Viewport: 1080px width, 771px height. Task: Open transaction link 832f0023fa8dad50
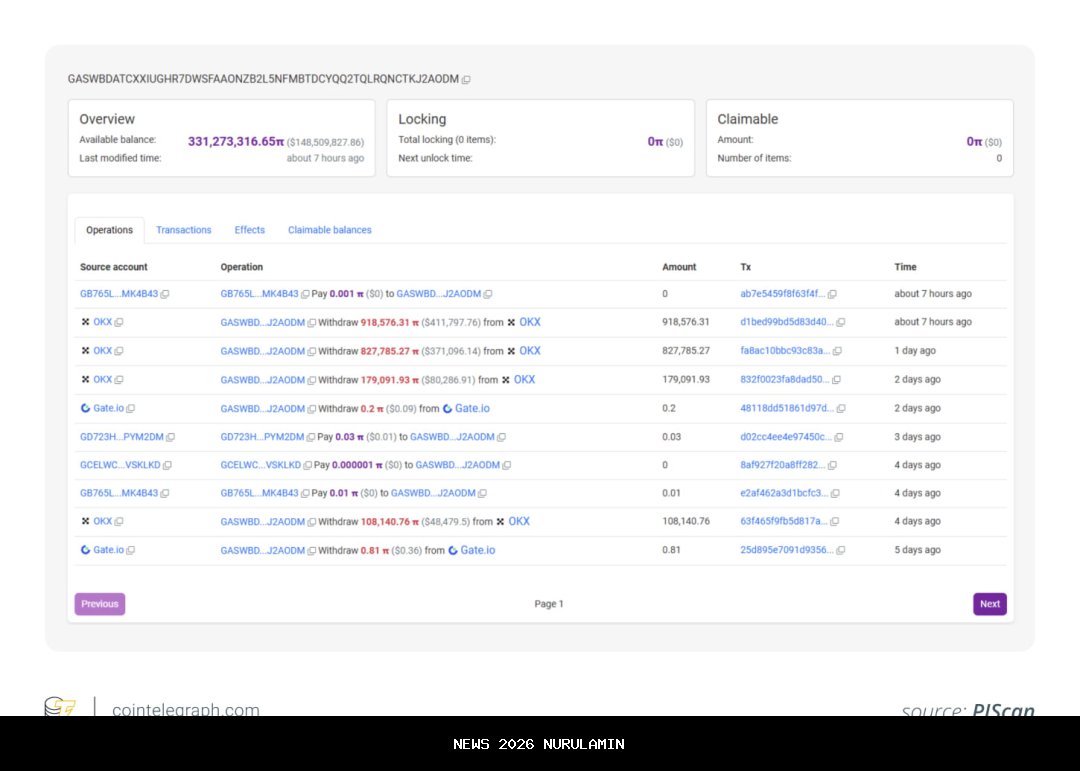tap(784, 379)
